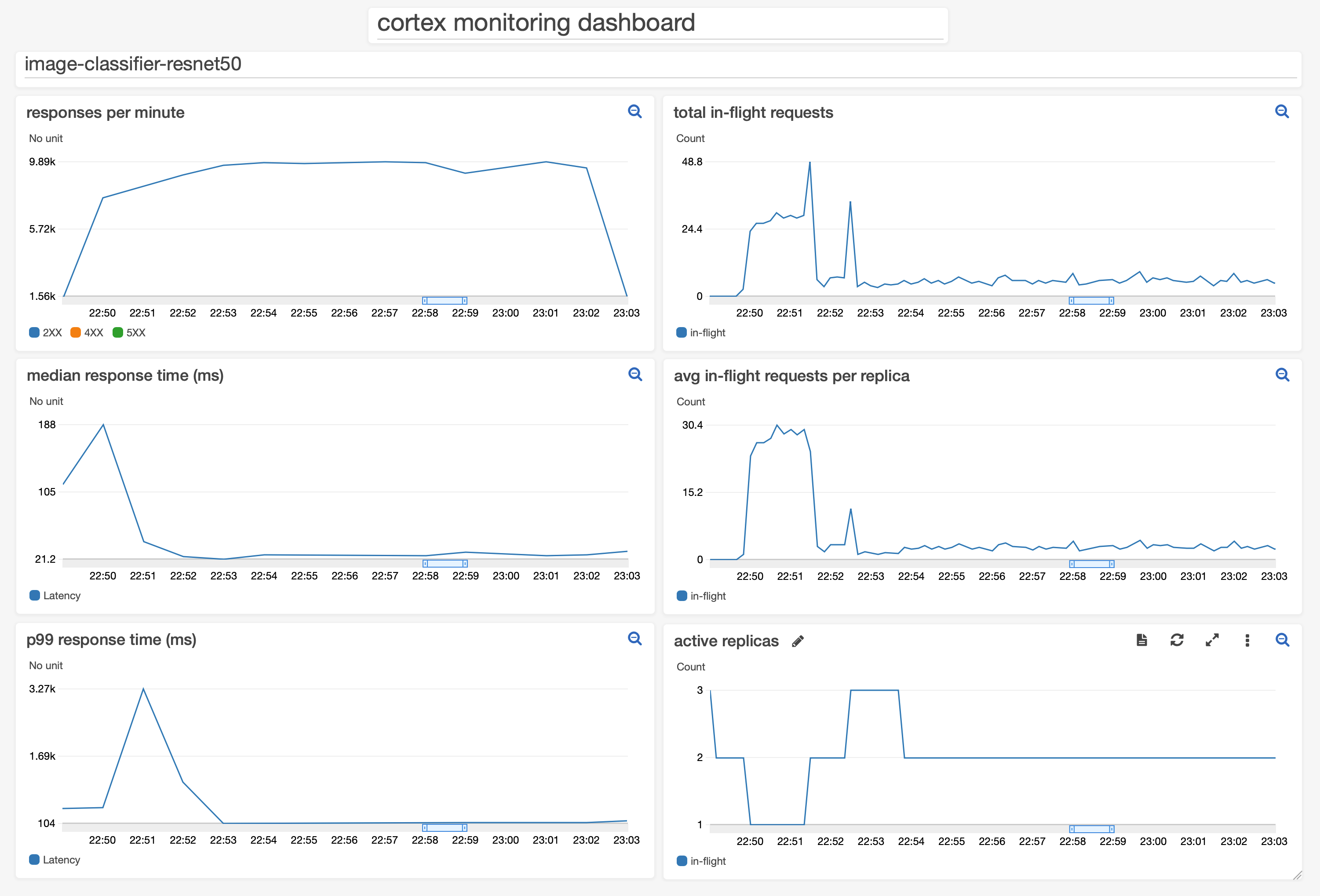Image resolution: width=1320 pixels, height=896 pixels.
Task: Click zoom-out magnifier on responses per minute widget
Action: pos(634,111)
